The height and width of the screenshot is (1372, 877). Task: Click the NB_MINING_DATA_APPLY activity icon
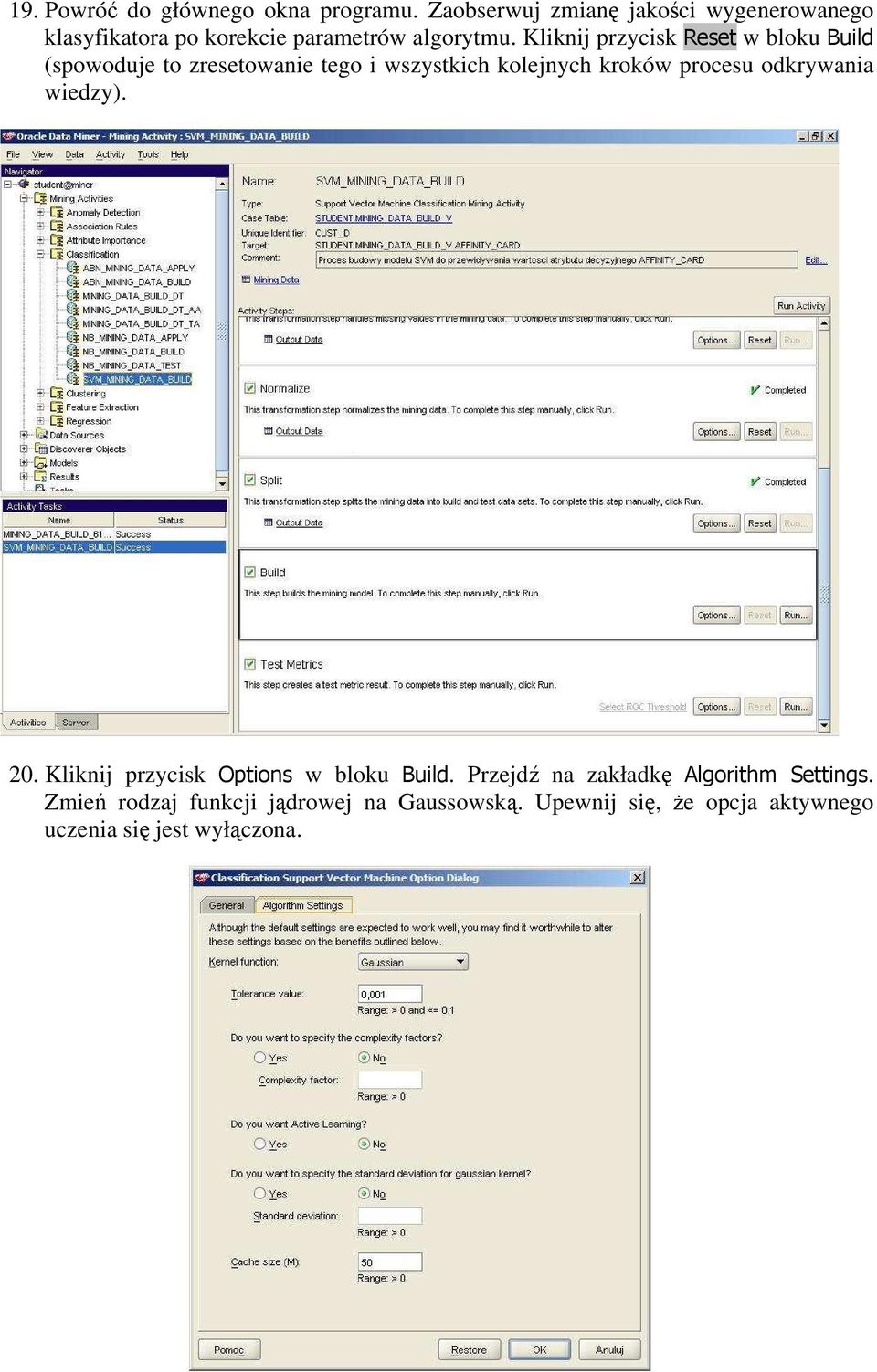[x=73, y=337]
